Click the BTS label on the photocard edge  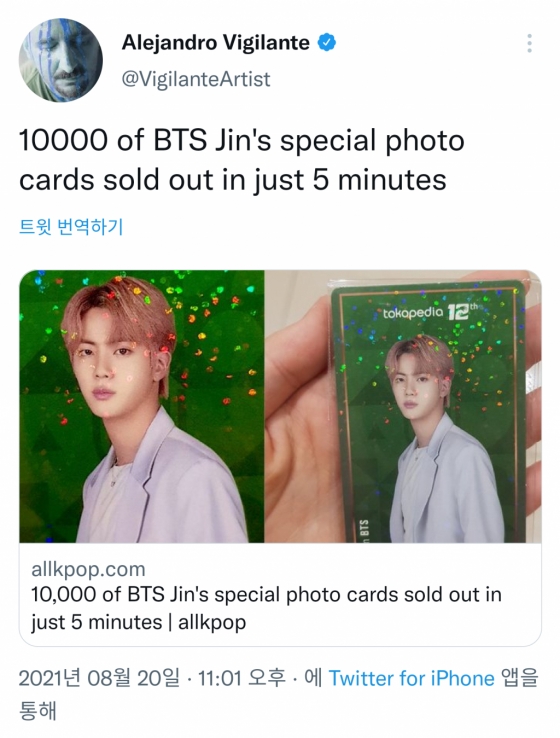point(365,526)
